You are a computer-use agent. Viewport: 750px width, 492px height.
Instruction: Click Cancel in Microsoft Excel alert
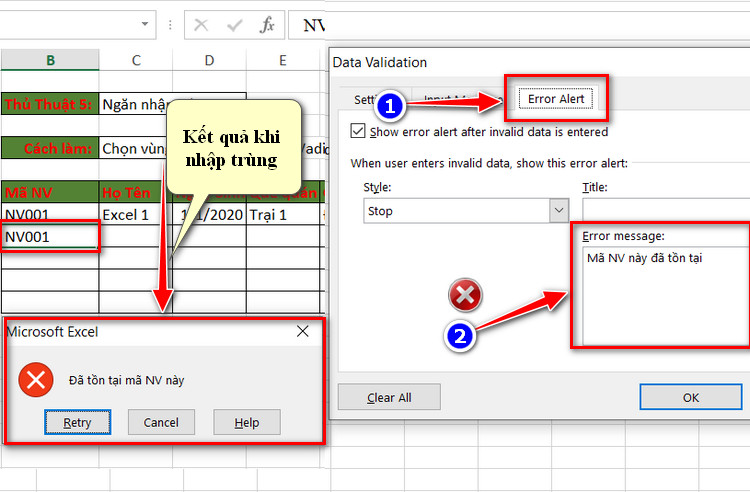pyautogui.click(x=161, y=422)
